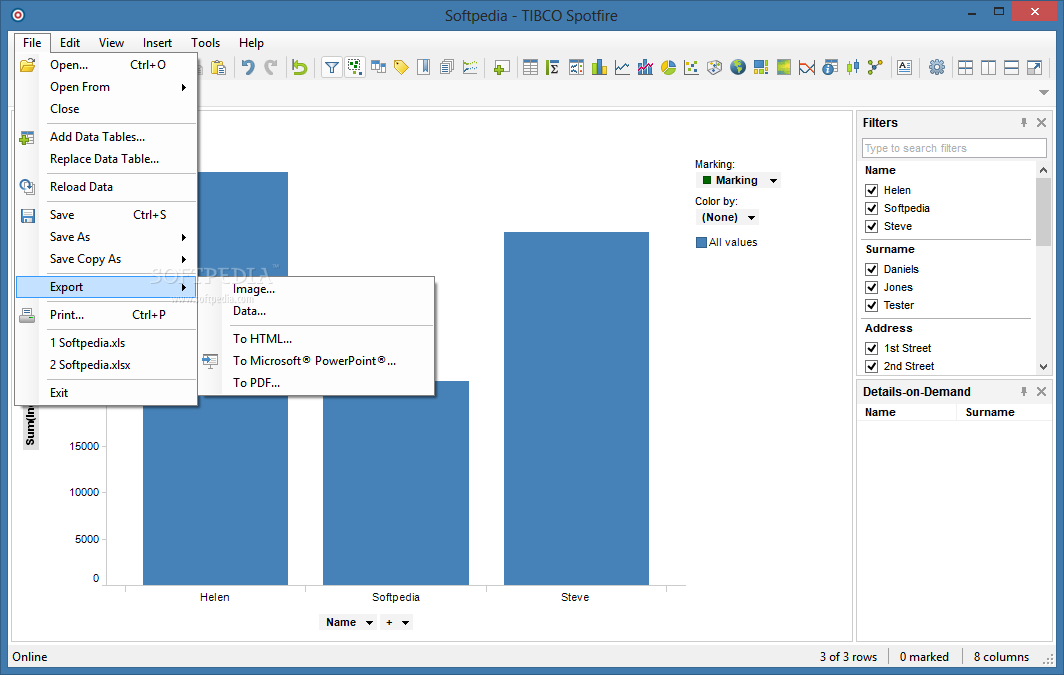The width and height of the screenshot is (1064, 675).
Task: Create a Network Graph visualization
Action: [875, 67]
